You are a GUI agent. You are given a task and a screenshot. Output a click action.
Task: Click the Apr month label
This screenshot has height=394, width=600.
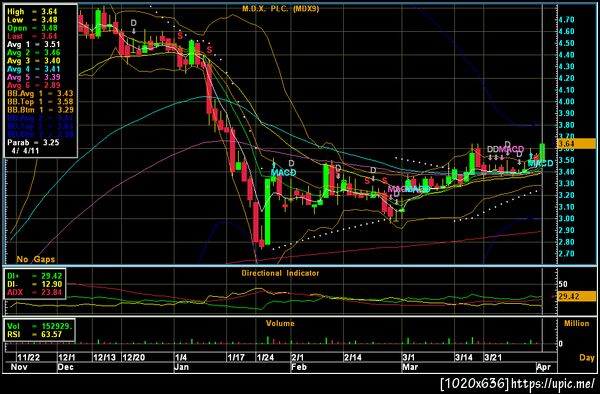tap(543, 367)
